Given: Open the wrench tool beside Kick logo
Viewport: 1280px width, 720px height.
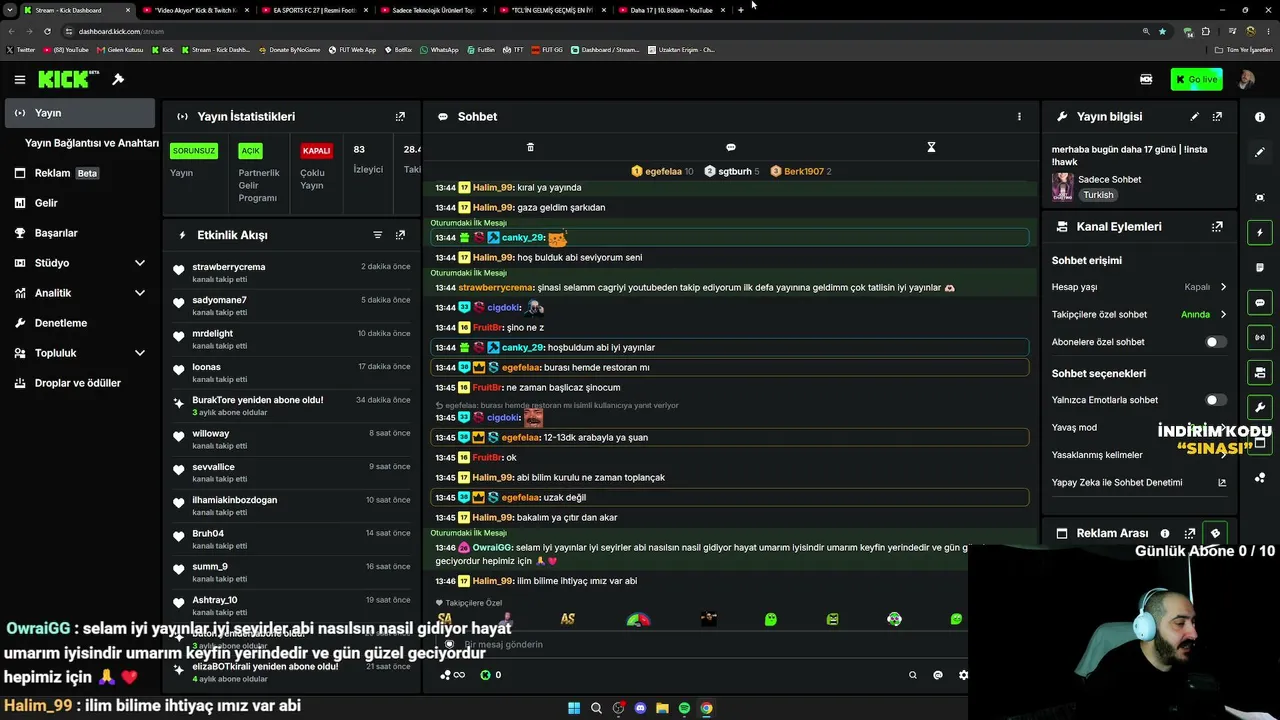Looking at the screenshot, I should pyautogui.click(x=118, y=80).
